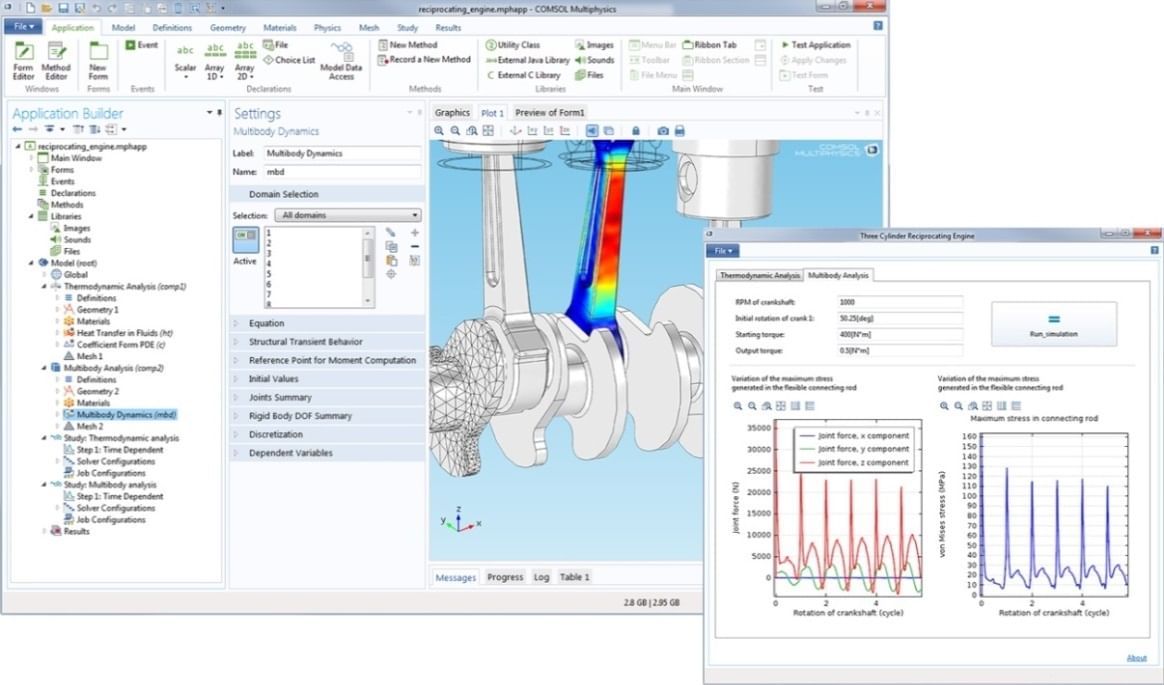Click the print icon in Graphics toolbar
Screen dimensions: 1164x685
(x=680, y=131)
